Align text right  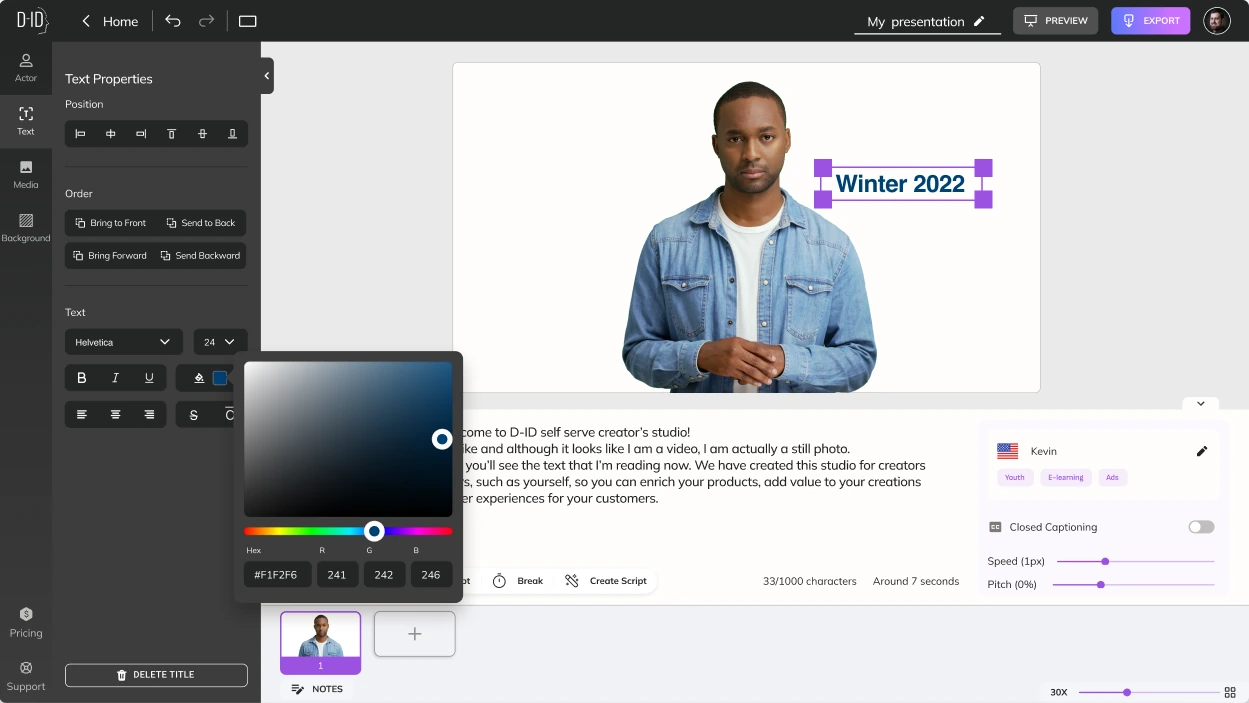pyautogui.click(x=149, y=414)
